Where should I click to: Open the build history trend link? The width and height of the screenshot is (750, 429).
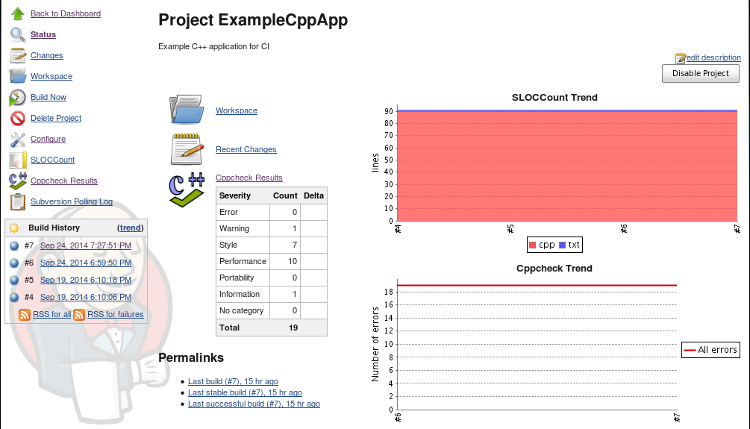pyautogui.click(x=130, y=228)
